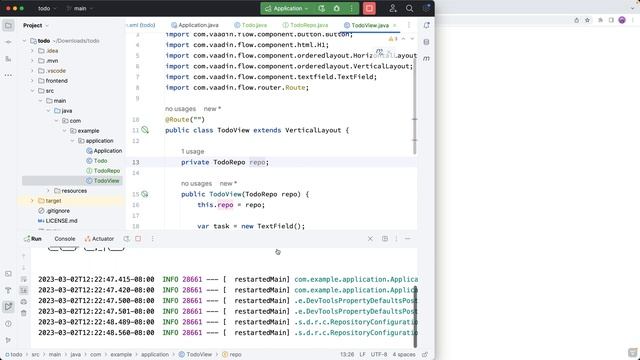The image size is (640, 360).
Task: Toggle soft-wrap in console
Action: pyautogui.click(x=24, y=279)
